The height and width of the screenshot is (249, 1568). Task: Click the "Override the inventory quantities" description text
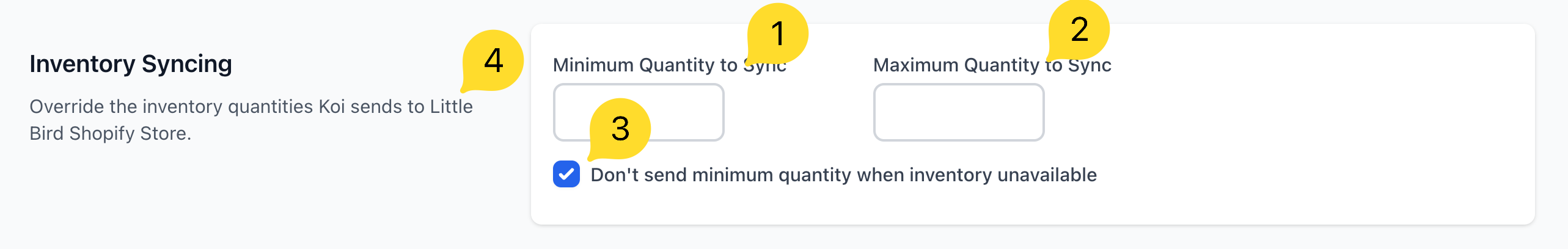coord(251,107)
